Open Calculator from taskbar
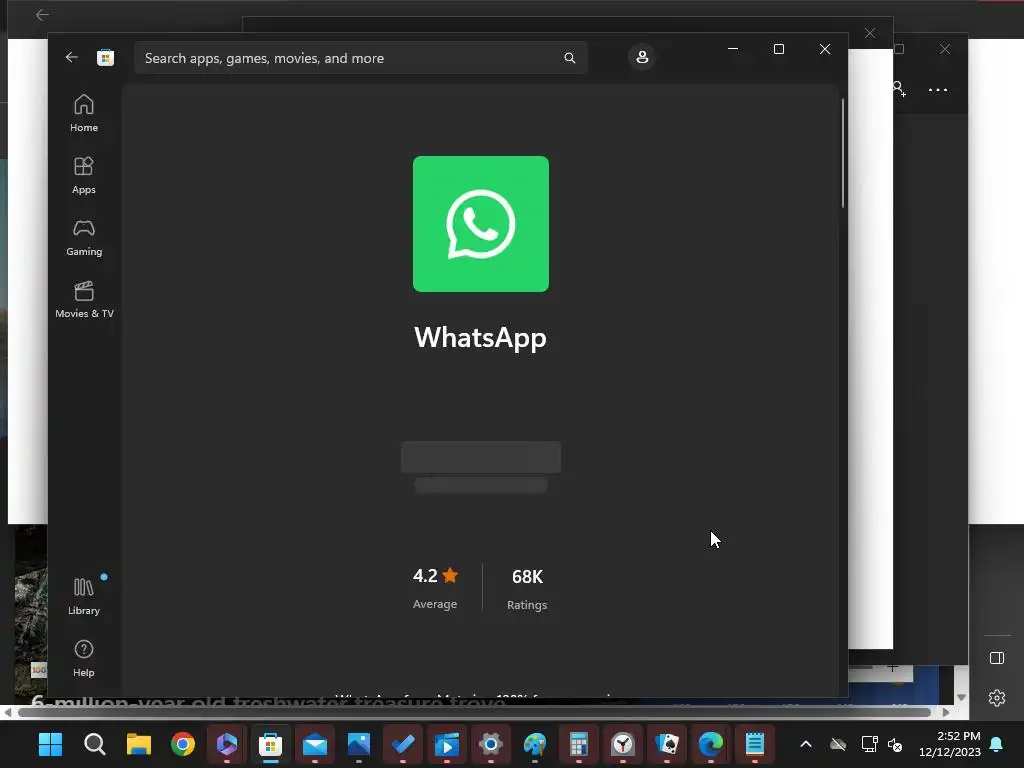Viewport: 1024px width, 768px height. click(x=579, y=744)
